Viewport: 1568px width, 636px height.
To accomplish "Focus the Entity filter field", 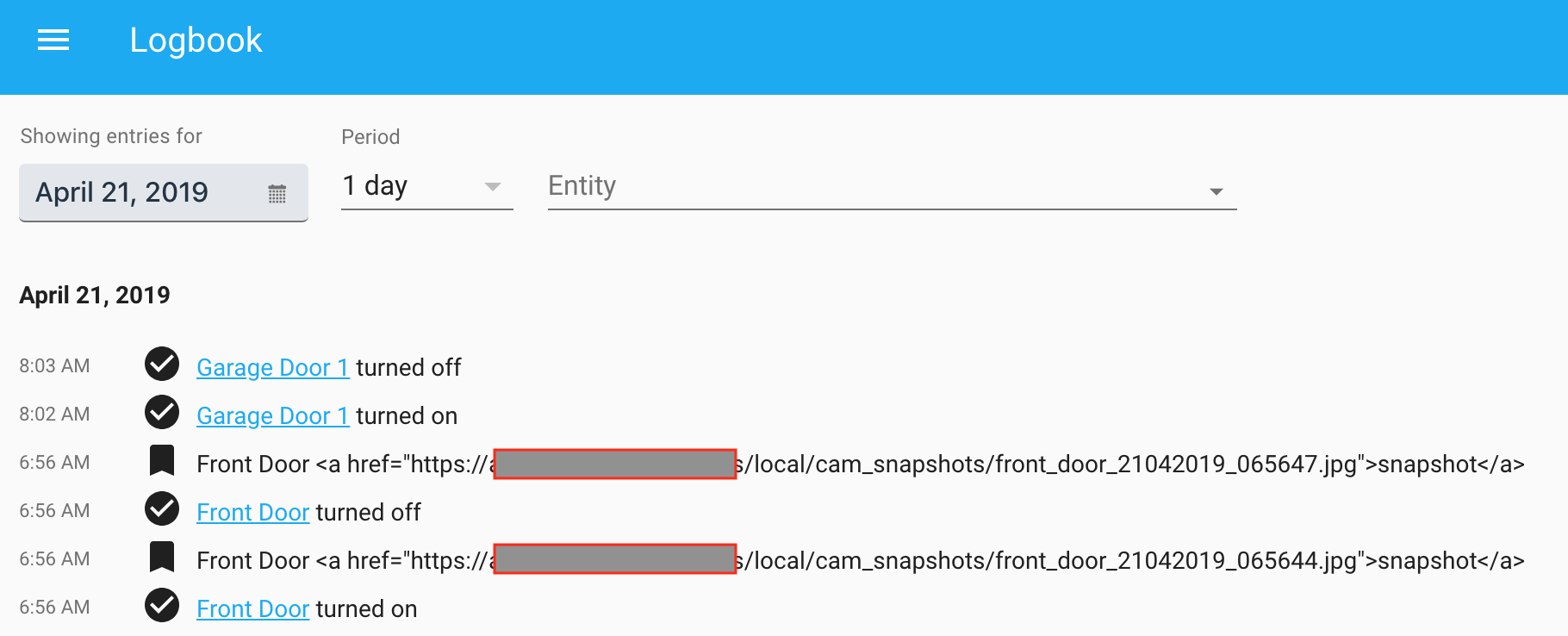I will coord(862,186).
